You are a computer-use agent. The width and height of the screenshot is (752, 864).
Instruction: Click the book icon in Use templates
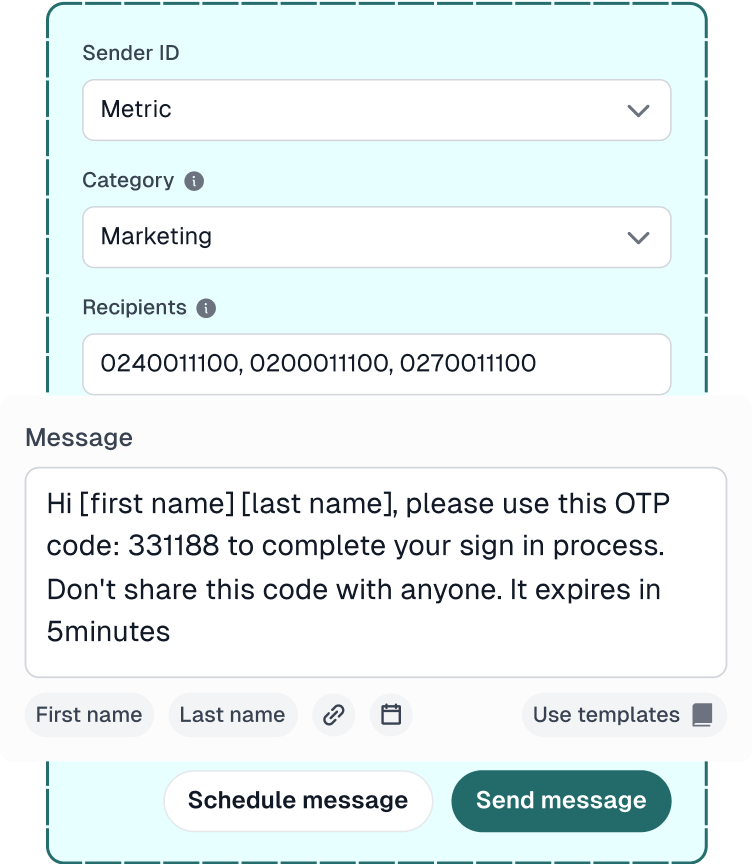coord(702,715)
